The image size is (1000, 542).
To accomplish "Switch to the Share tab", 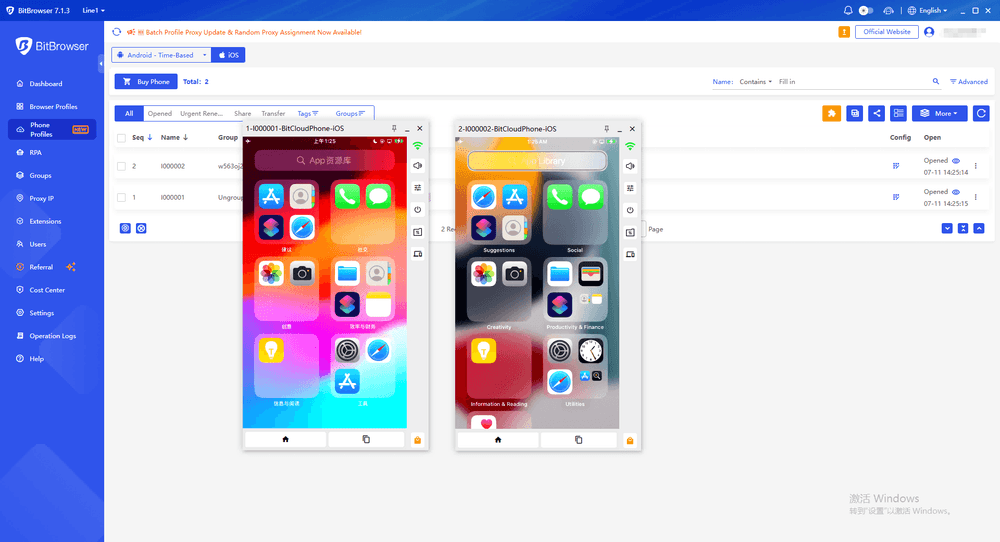I will point(242,114).
